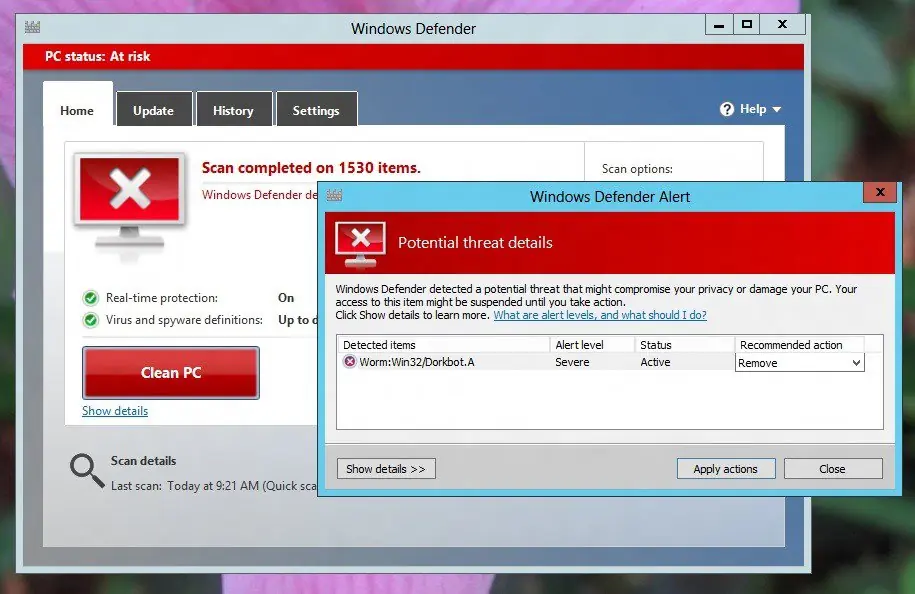Click the Apply actions button
The image size is (915, 594).
coord(726,468)
